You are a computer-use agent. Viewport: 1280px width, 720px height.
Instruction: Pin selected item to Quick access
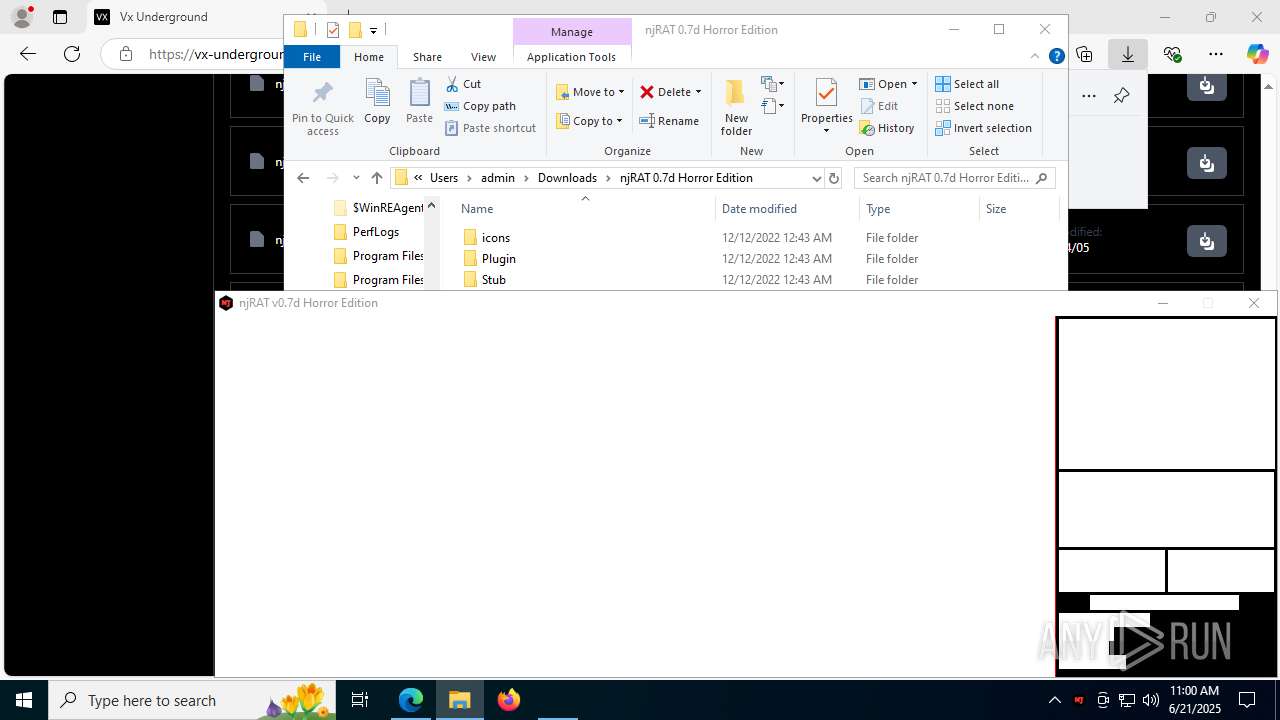322,108
